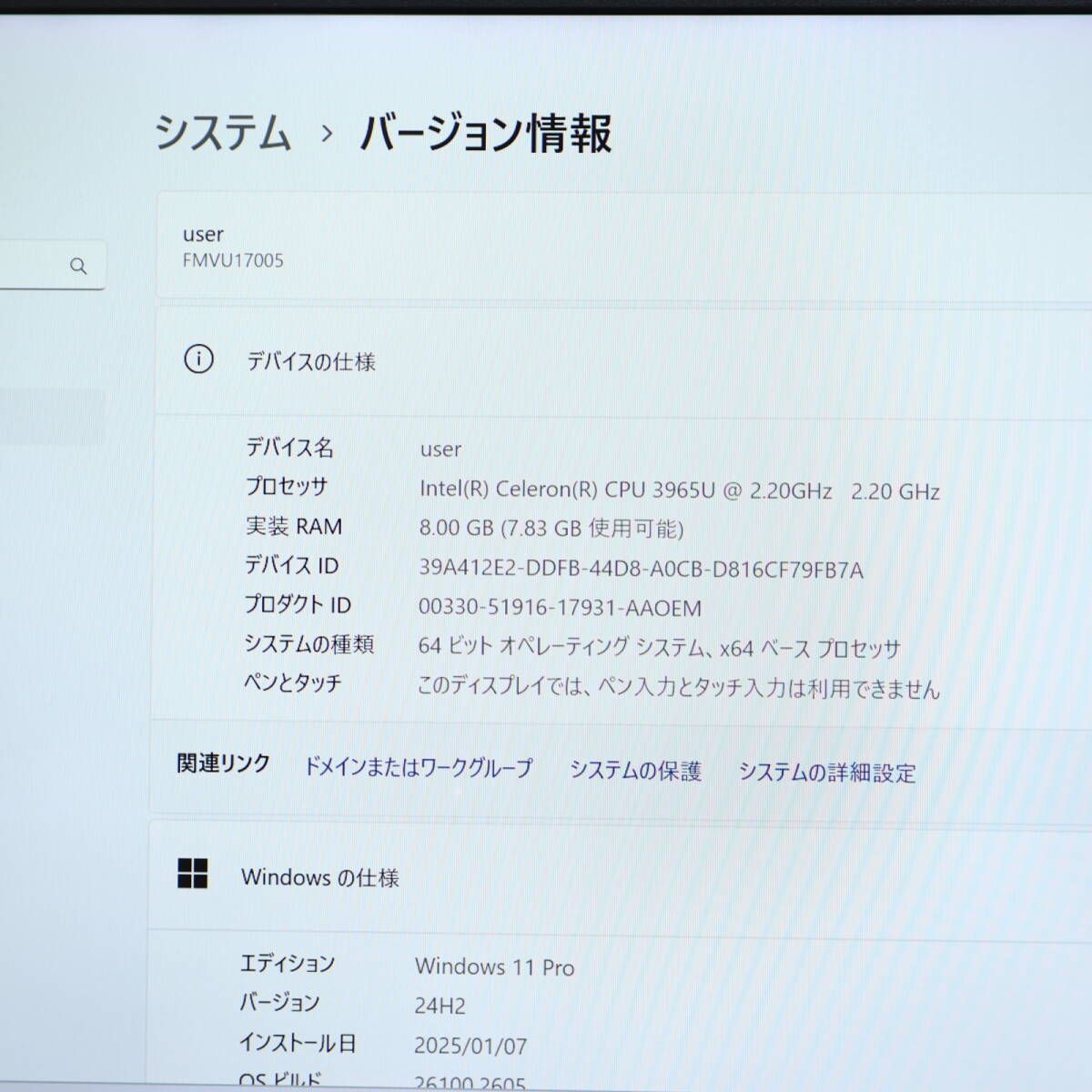Expand the Windows の仕様 section header

pyautogui.click(x=621, y=877)
